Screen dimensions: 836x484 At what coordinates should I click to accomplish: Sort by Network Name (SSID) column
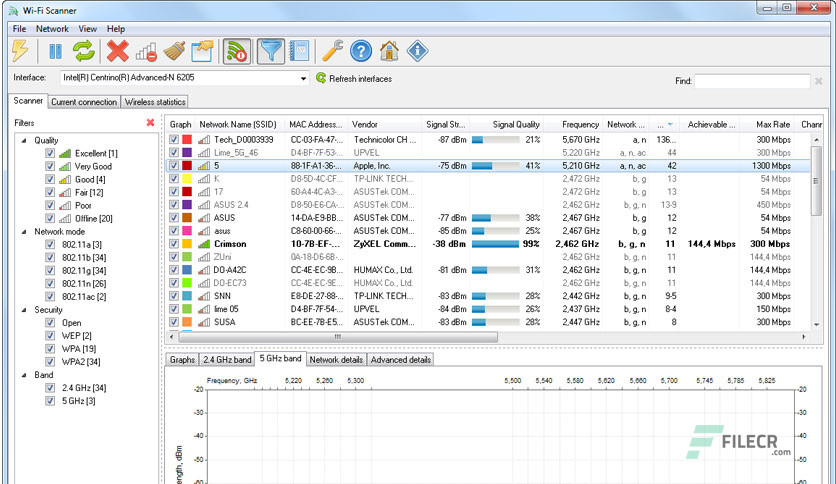click(x=238, y=124)
